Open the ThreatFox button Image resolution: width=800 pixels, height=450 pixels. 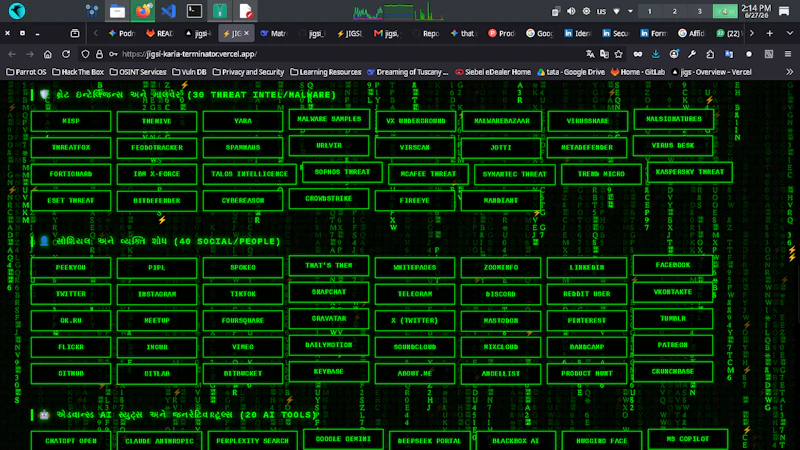point(71,147)
